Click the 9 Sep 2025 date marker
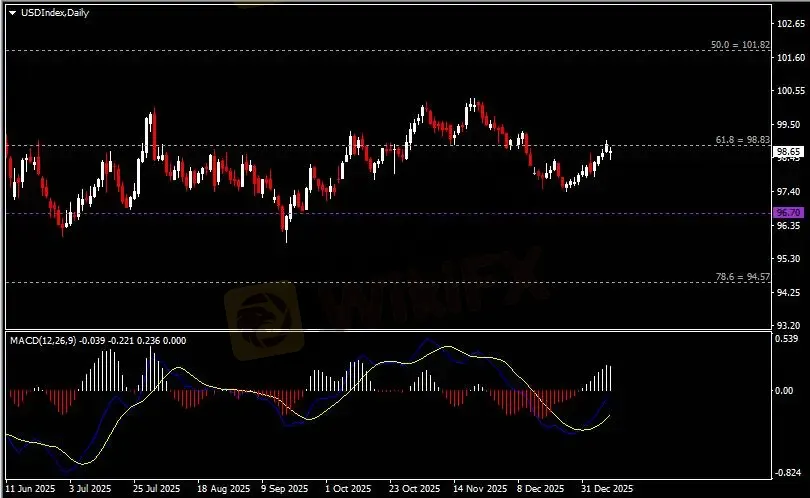This screenshot has height=498, width=810. click(x=282, y=490)
